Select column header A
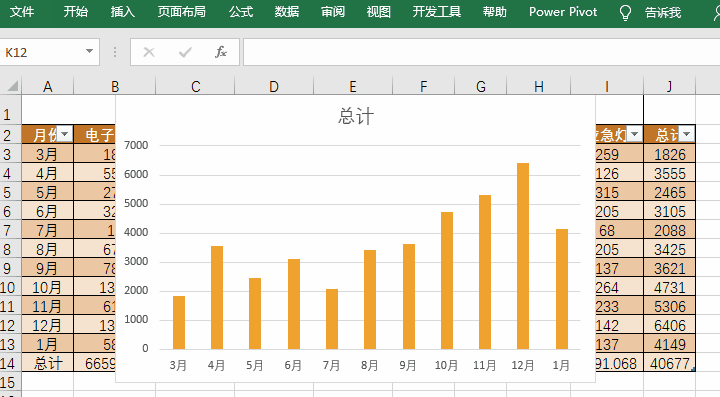720x397 pixels. [47, 86]
